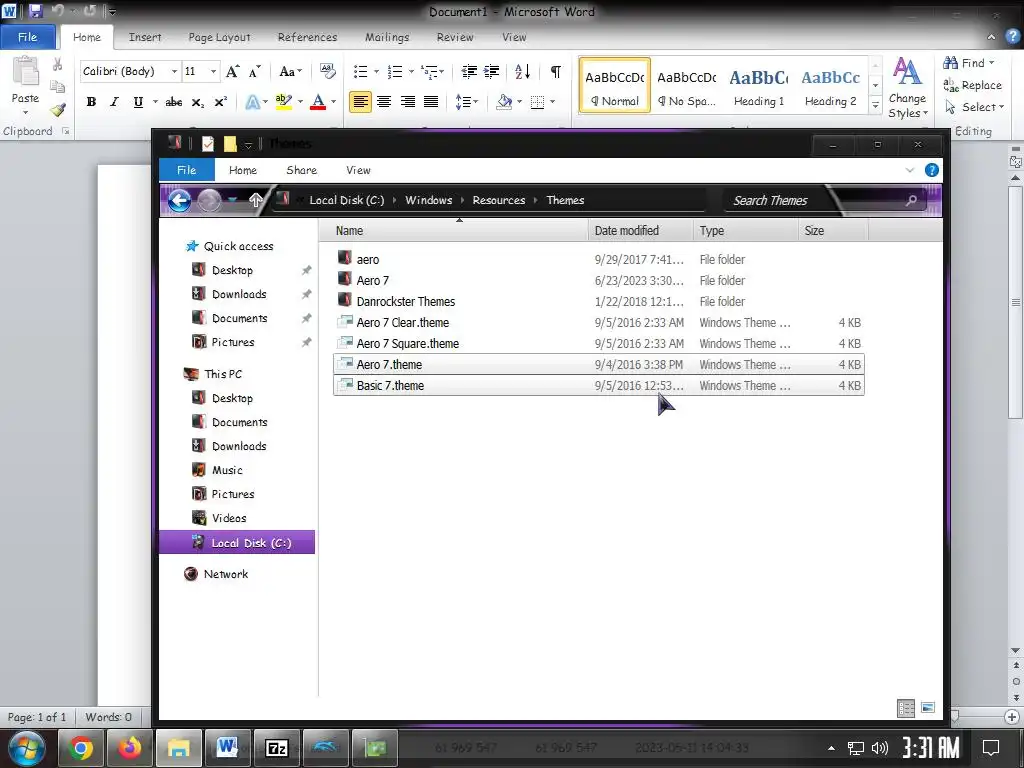The image size is (1024, 768).
Task: Click Windows breadcrumb in address bar
Action: (x=428, y=200)
